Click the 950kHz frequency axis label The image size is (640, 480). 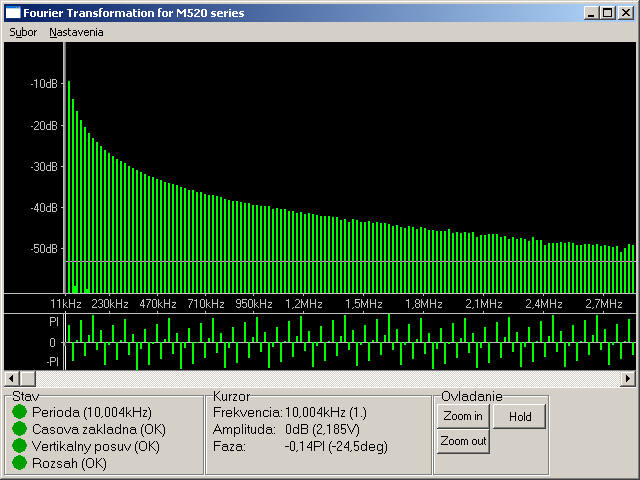click(x=254, y=304)
